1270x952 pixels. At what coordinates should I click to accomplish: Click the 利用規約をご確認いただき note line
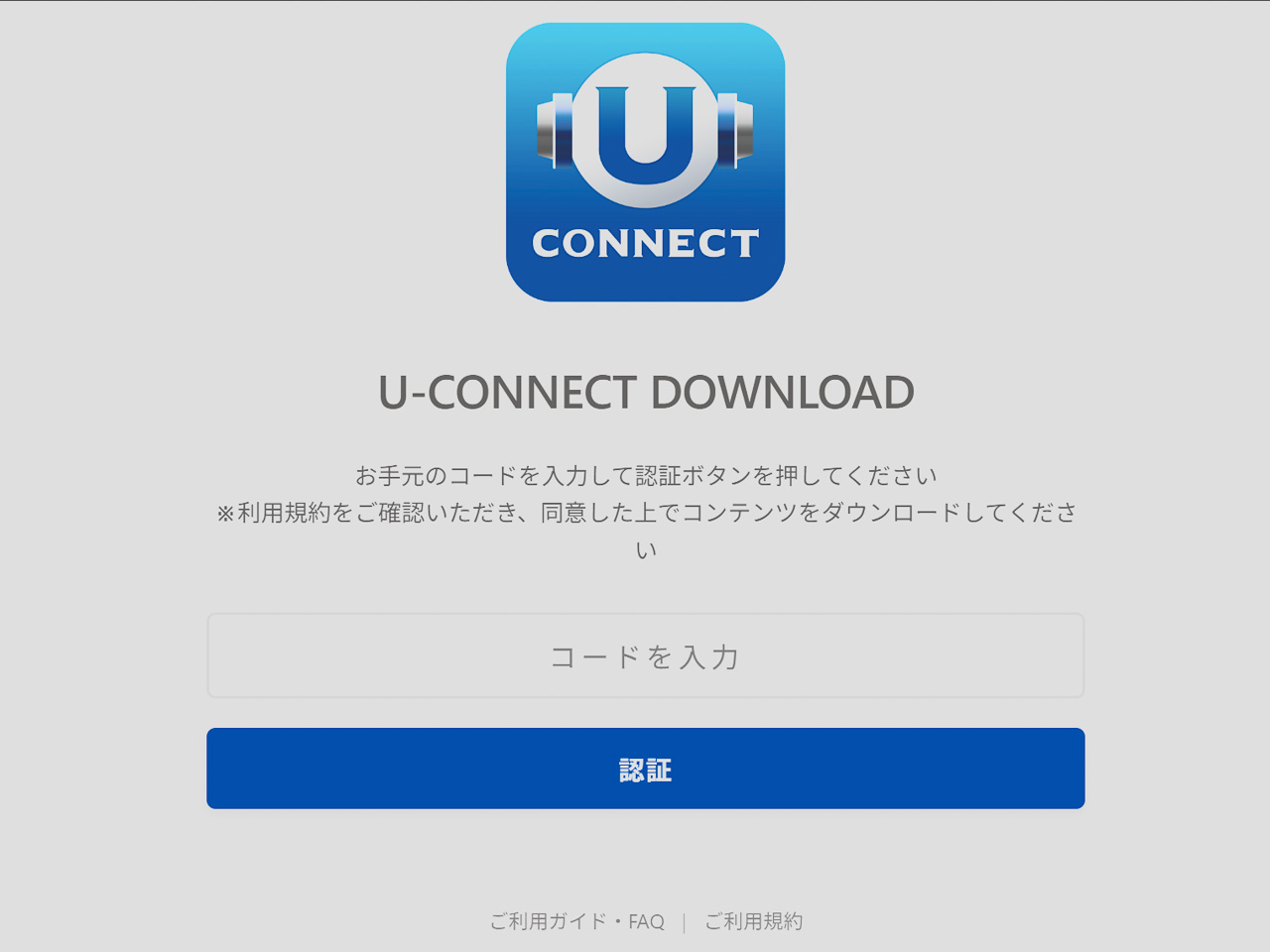coord(646,513)
